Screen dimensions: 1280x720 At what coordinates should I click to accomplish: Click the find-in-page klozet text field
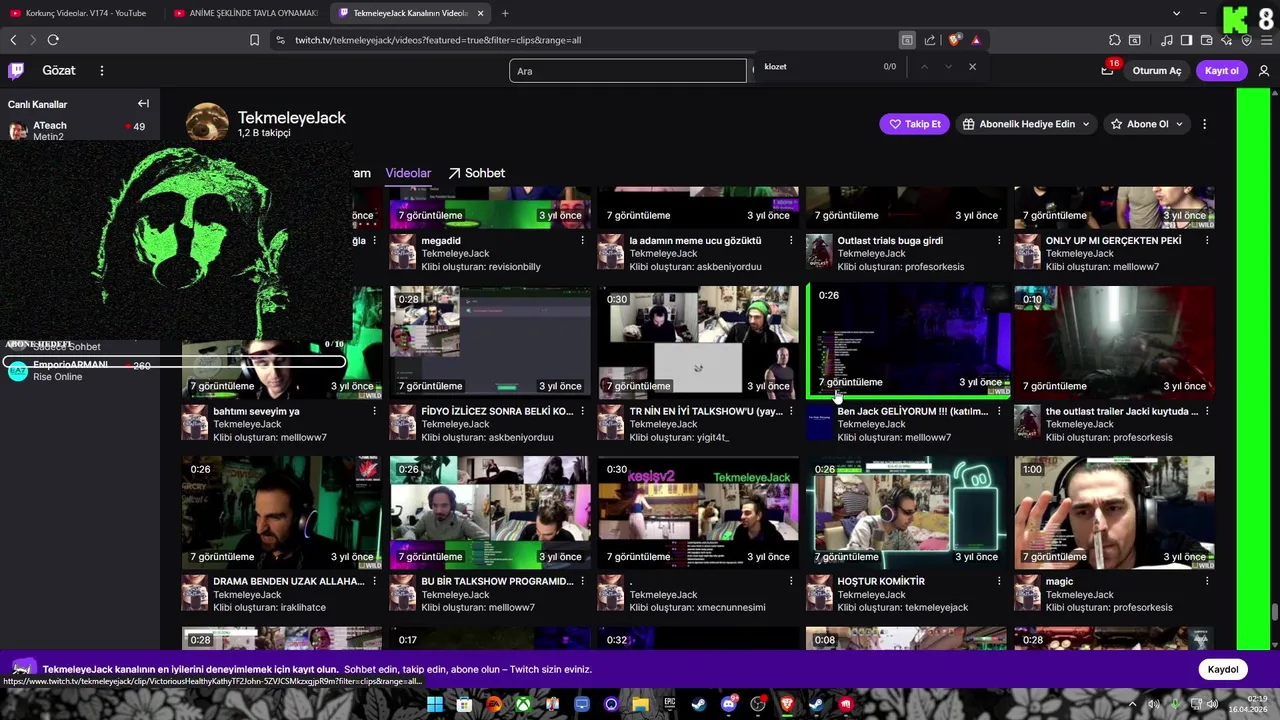coord(820,66)
